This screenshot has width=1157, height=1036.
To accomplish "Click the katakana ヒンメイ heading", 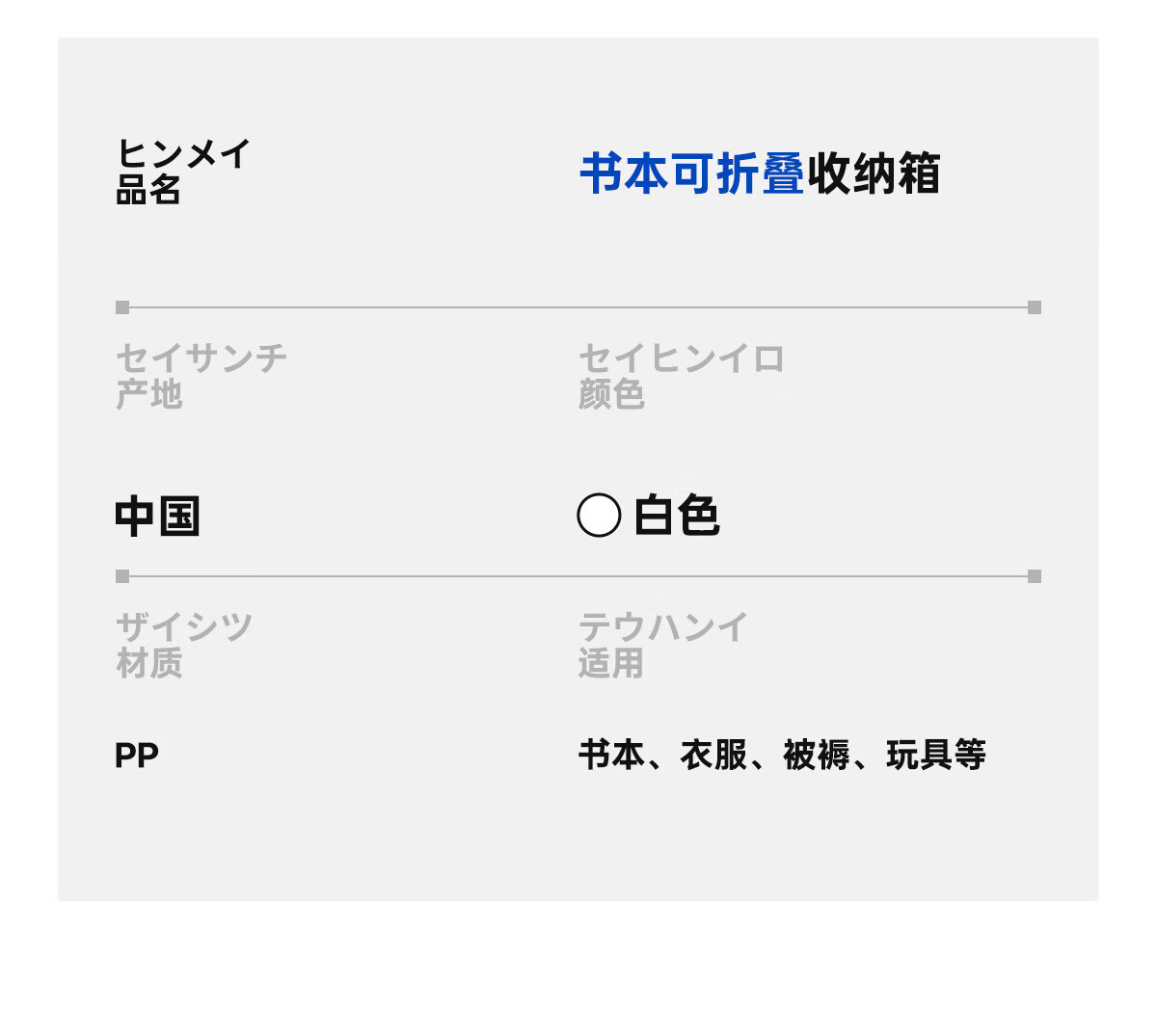I will pyautogui.click(x=183, y=154).
